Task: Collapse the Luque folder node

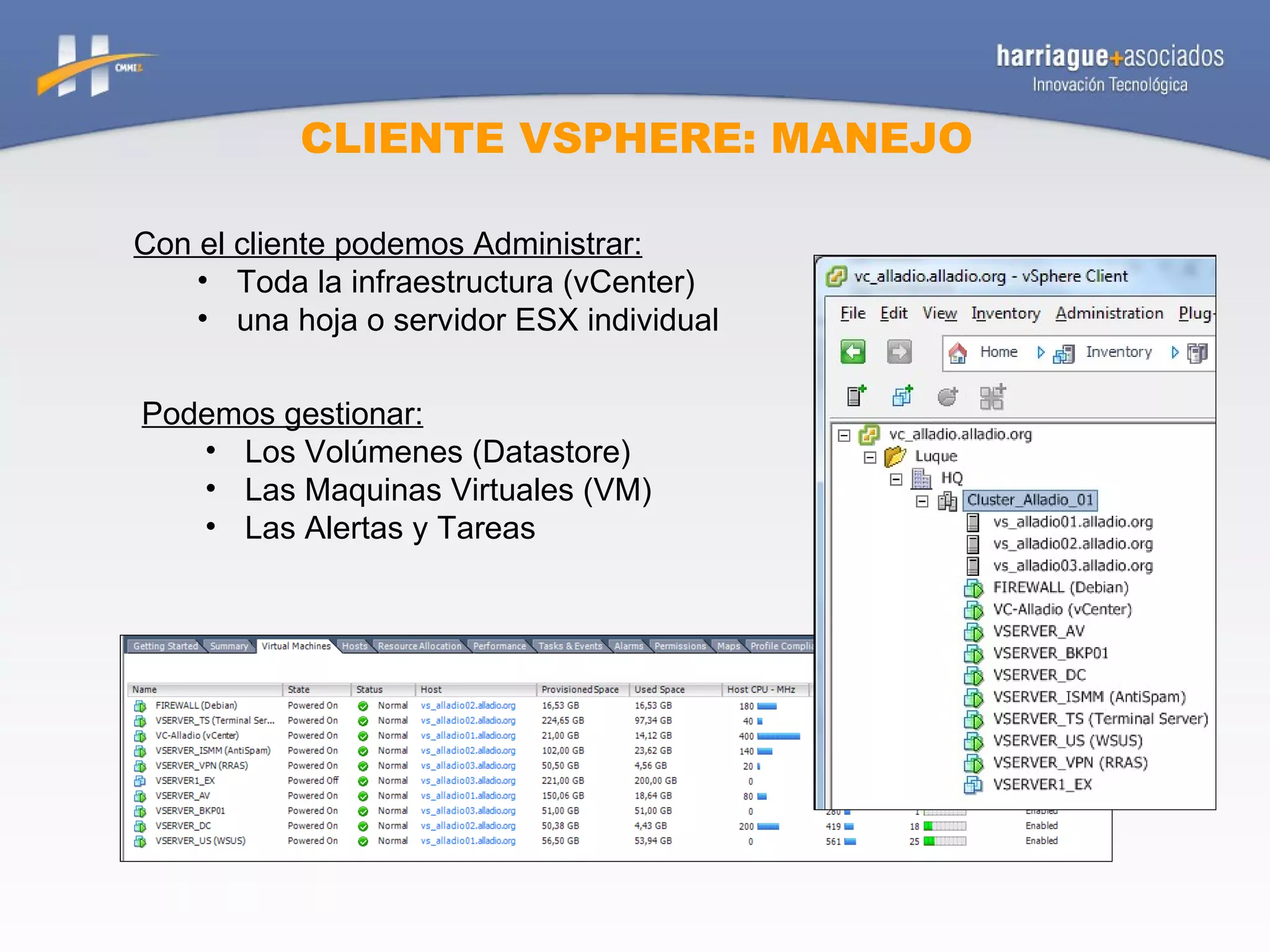Action: point(870,457)
